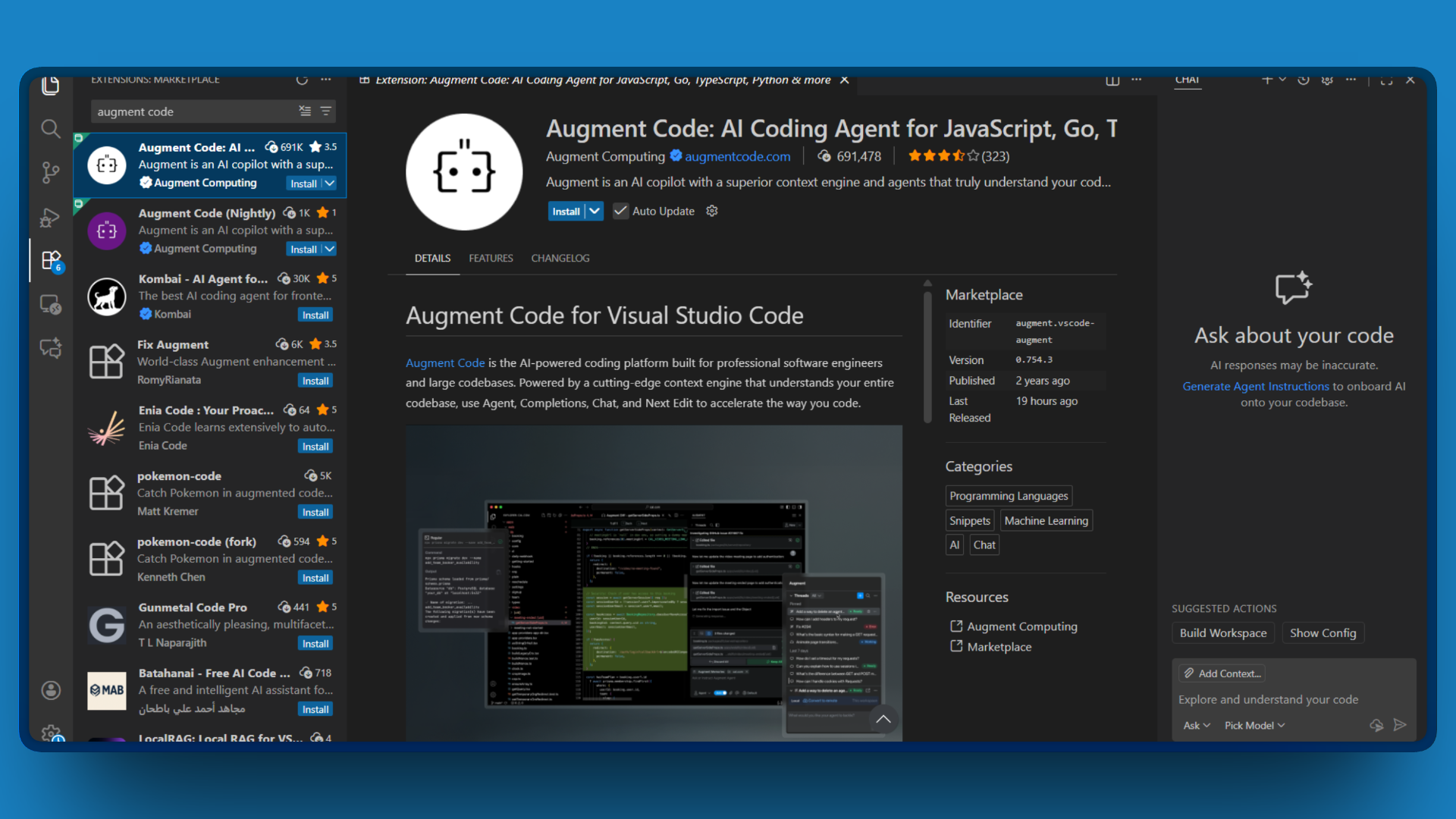Open the filter icon in the extensions search bar

point(326,111)
